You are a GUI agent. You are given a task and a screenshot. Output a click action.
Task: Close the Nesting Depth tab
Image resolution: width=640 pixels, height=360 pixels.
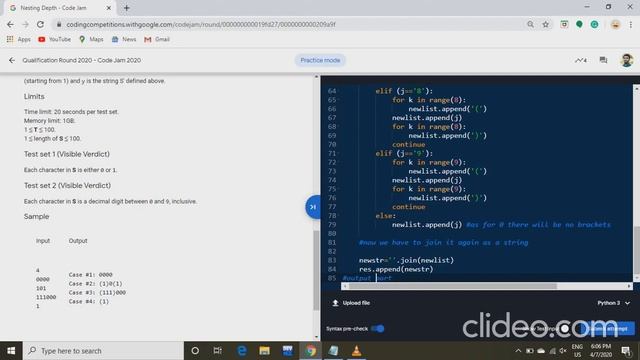(x=109, y=8)
